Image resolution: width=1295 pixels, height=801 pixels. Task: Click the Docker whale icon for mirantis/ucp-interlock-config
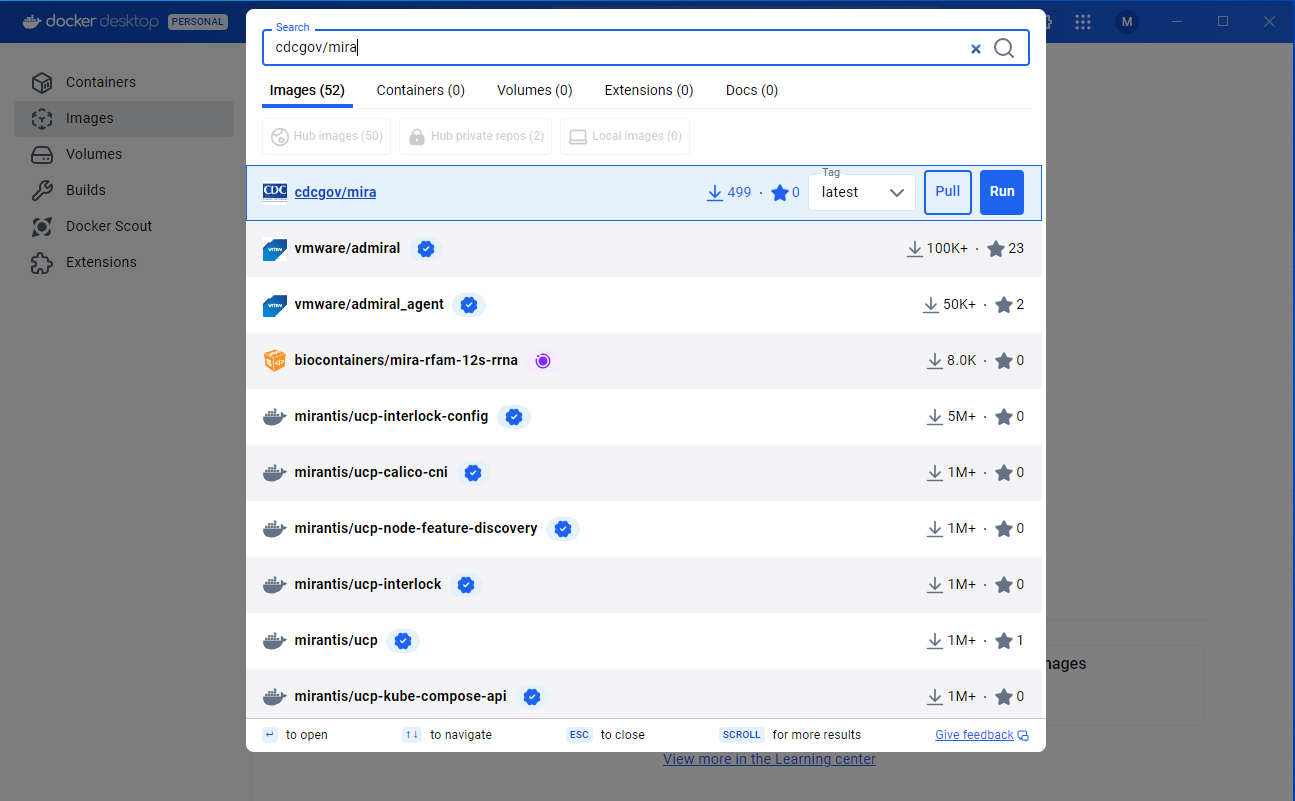(x=275, y=417)
